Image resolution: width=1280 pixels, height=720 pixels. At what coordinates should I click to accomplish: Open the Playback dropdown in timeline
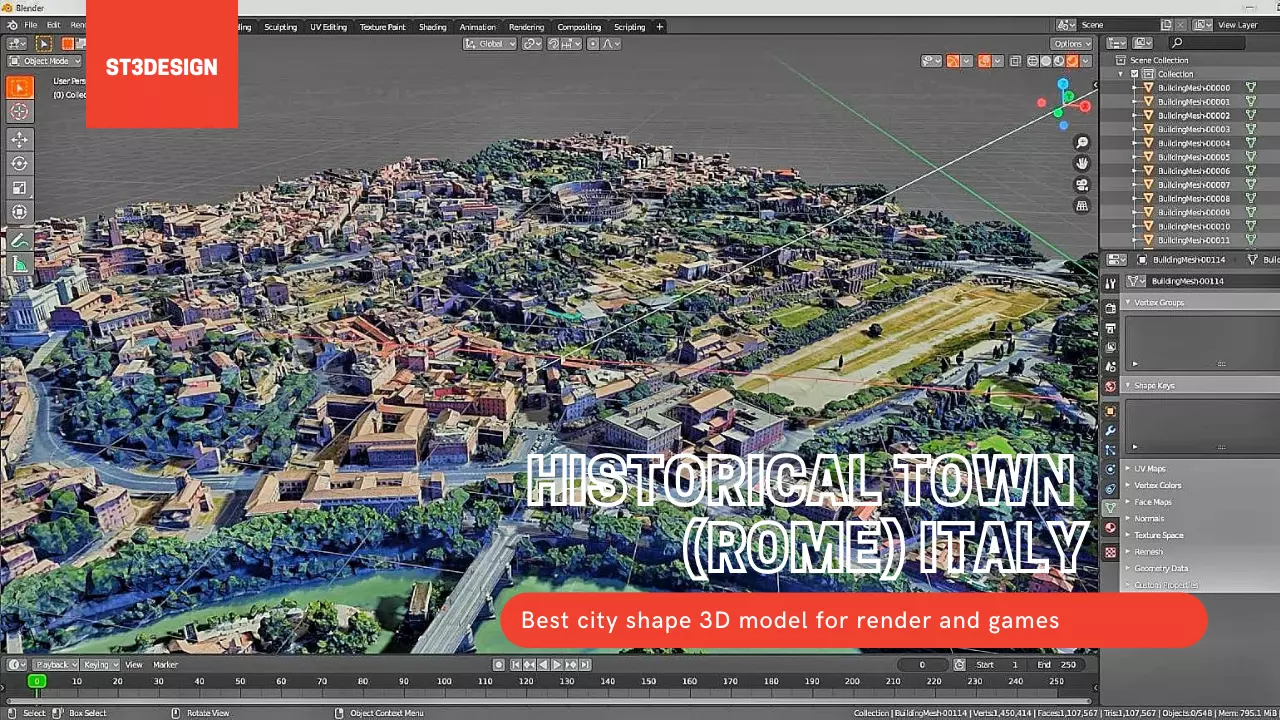55,664
